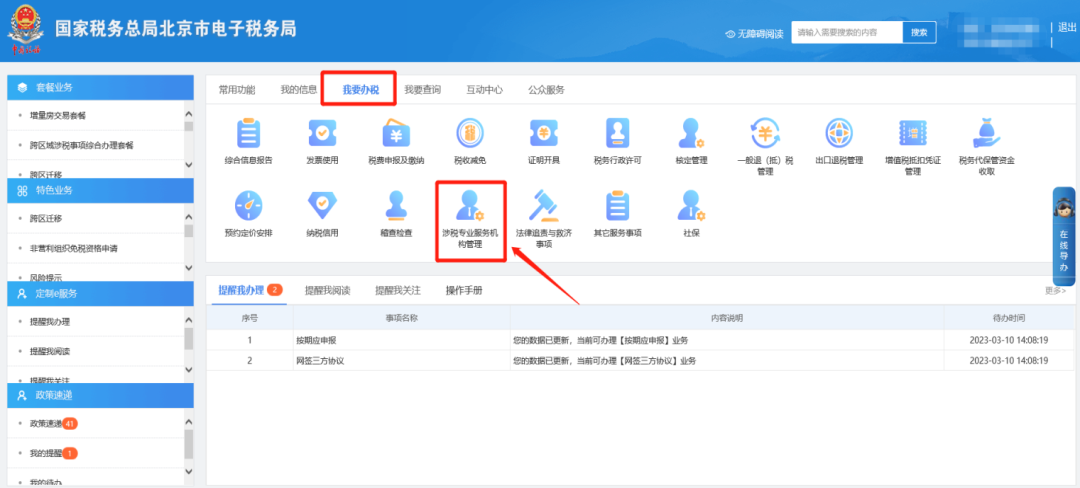This screenshot has height=488, width=1080.
Task: Click the 搜索 button
Action: coord(919,32)
